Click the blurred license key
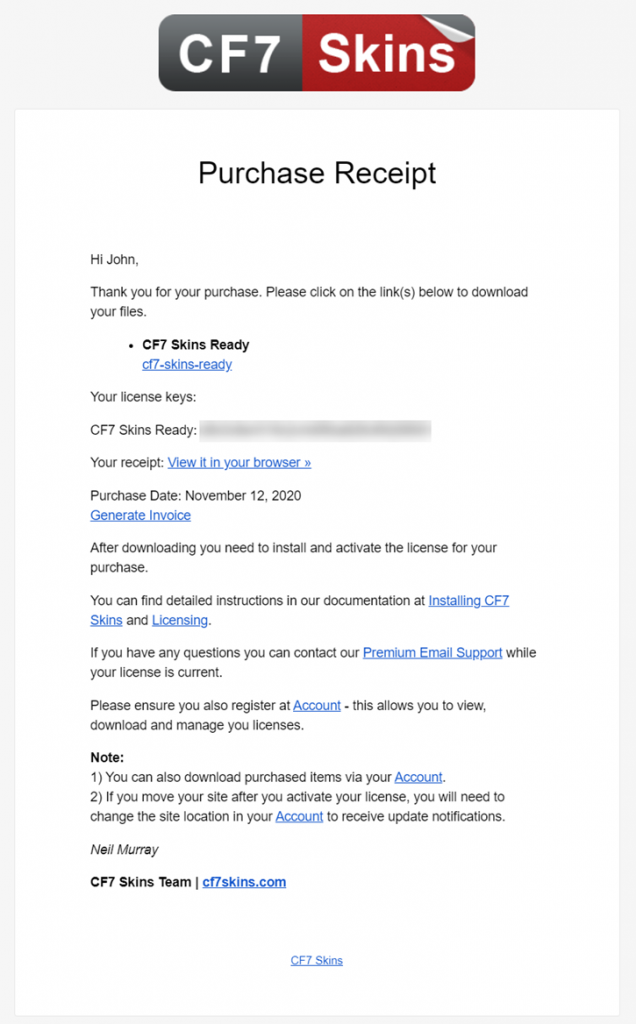The image size is (636, 1024). point(315,431)
